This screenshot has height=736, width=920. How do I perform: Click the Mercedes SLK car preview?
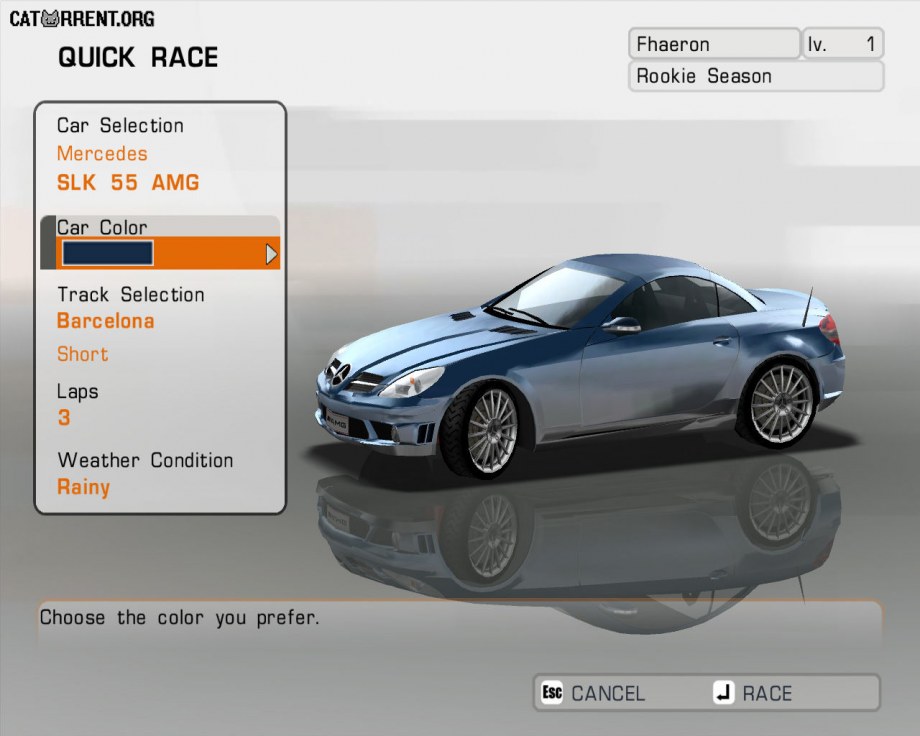point(580,365)
